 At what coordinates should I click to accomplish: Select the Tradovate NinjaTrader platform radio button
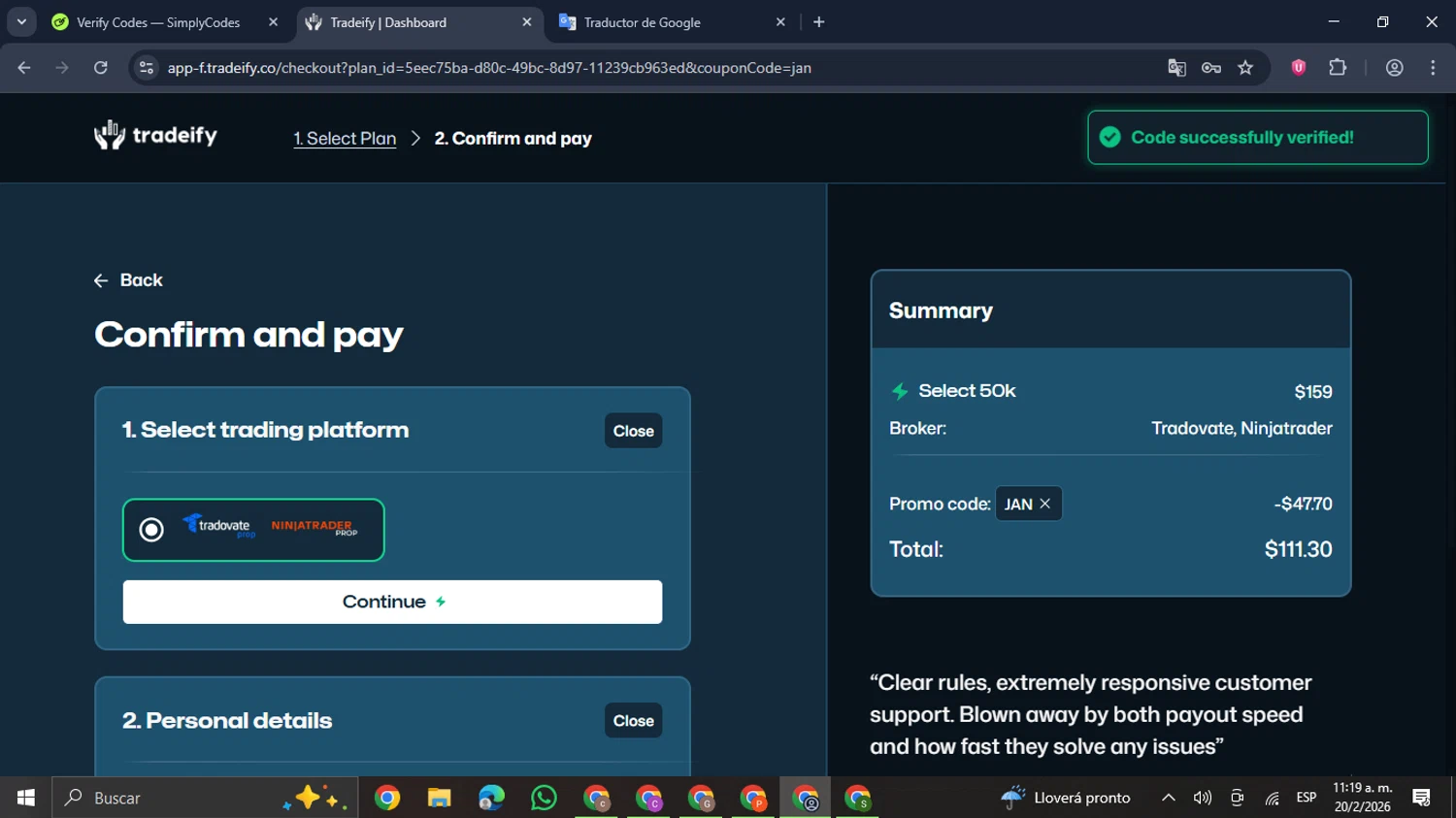(x=151, y=530)
